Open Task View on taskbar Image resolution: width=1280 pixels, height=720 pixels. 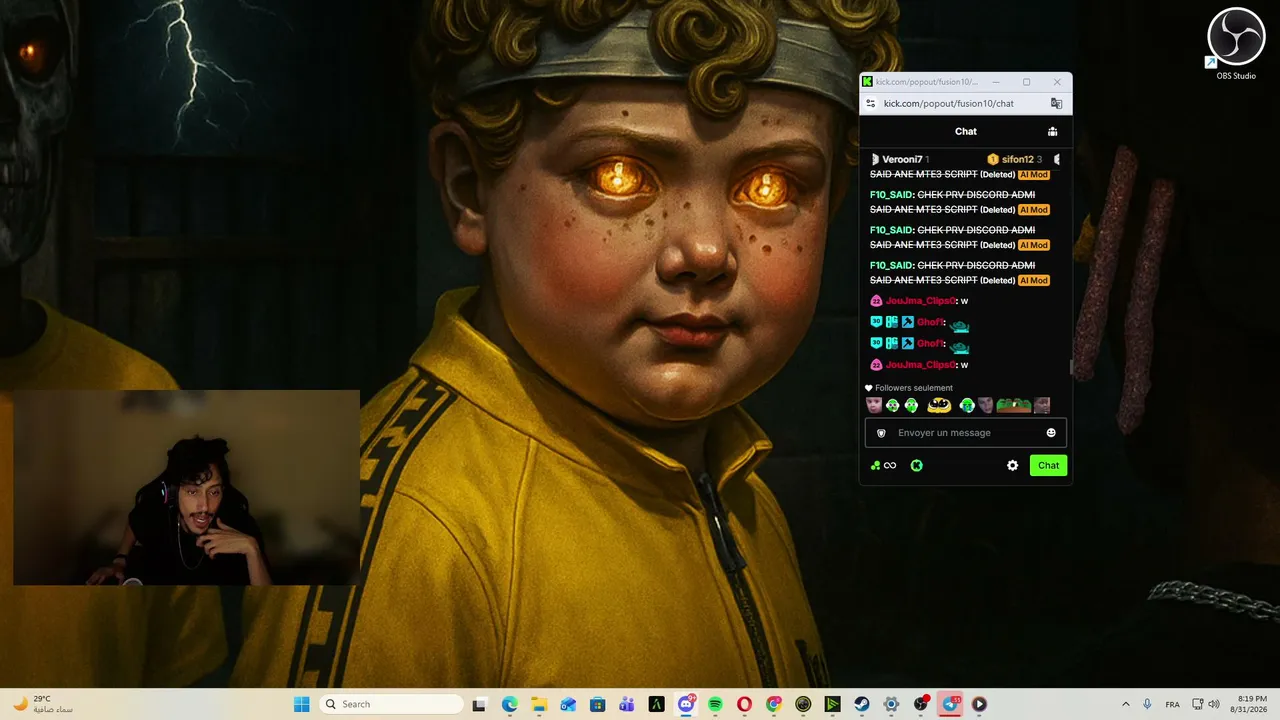click(479, 704)
